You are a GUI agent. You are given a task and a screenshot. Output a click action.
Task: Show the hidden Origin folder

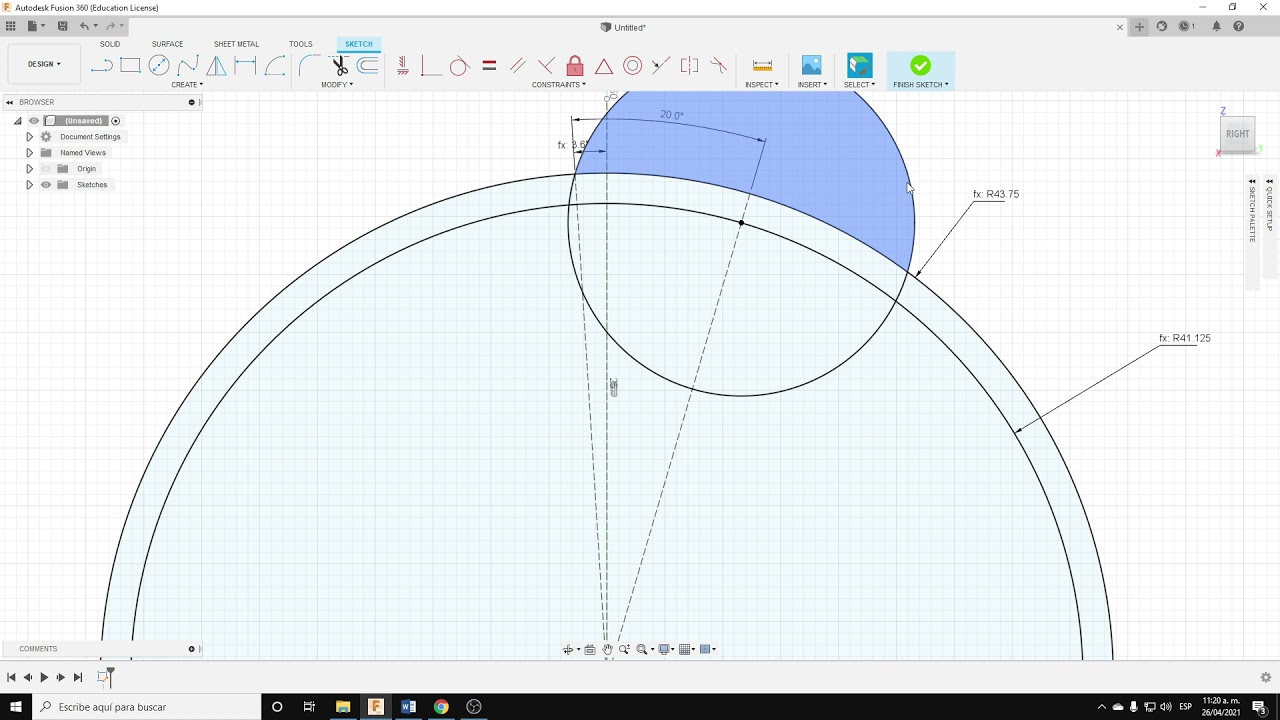click(46, 169)
